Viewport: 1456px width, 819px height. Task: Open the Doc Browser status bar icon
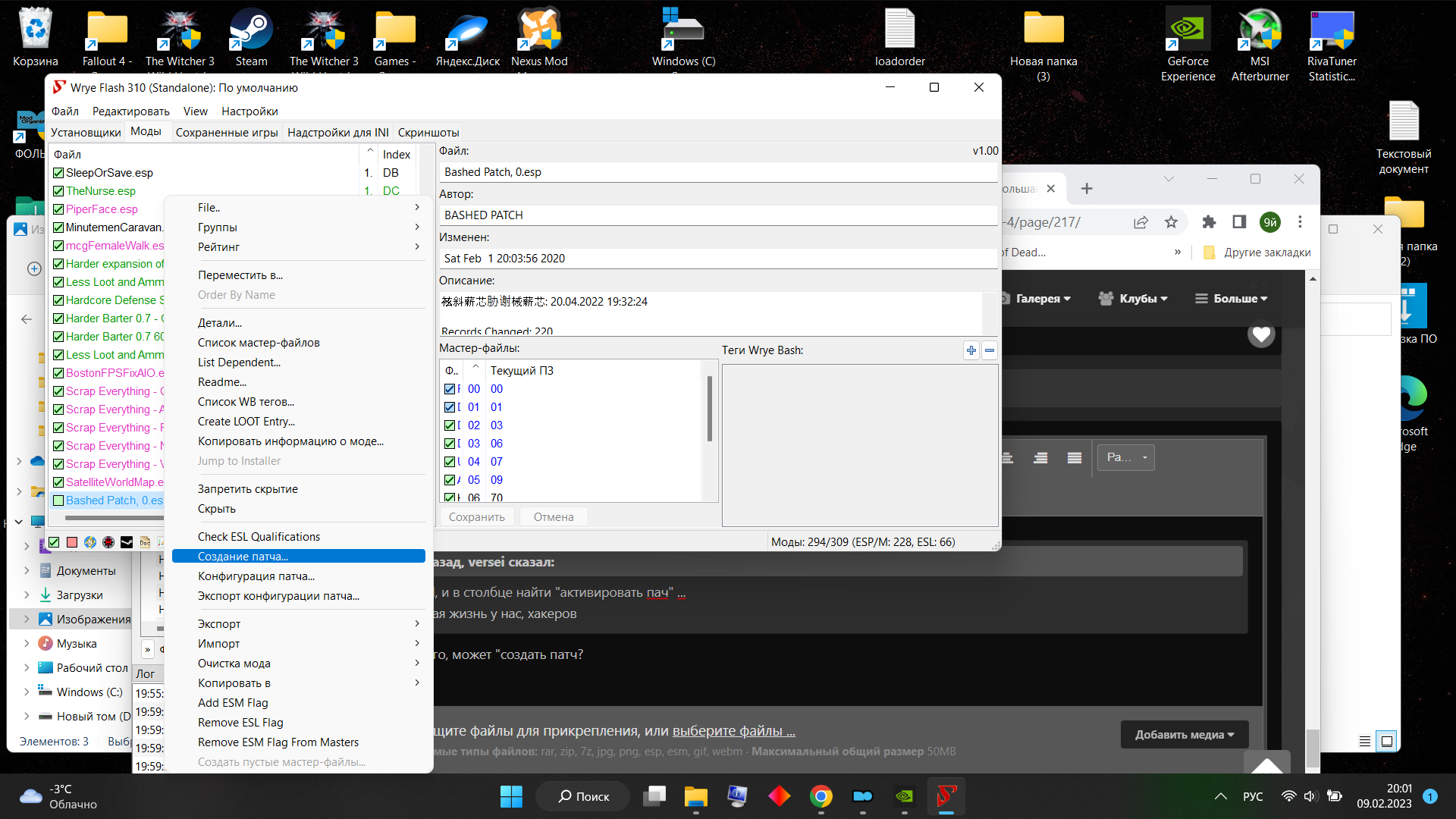(x=145, y=542)
